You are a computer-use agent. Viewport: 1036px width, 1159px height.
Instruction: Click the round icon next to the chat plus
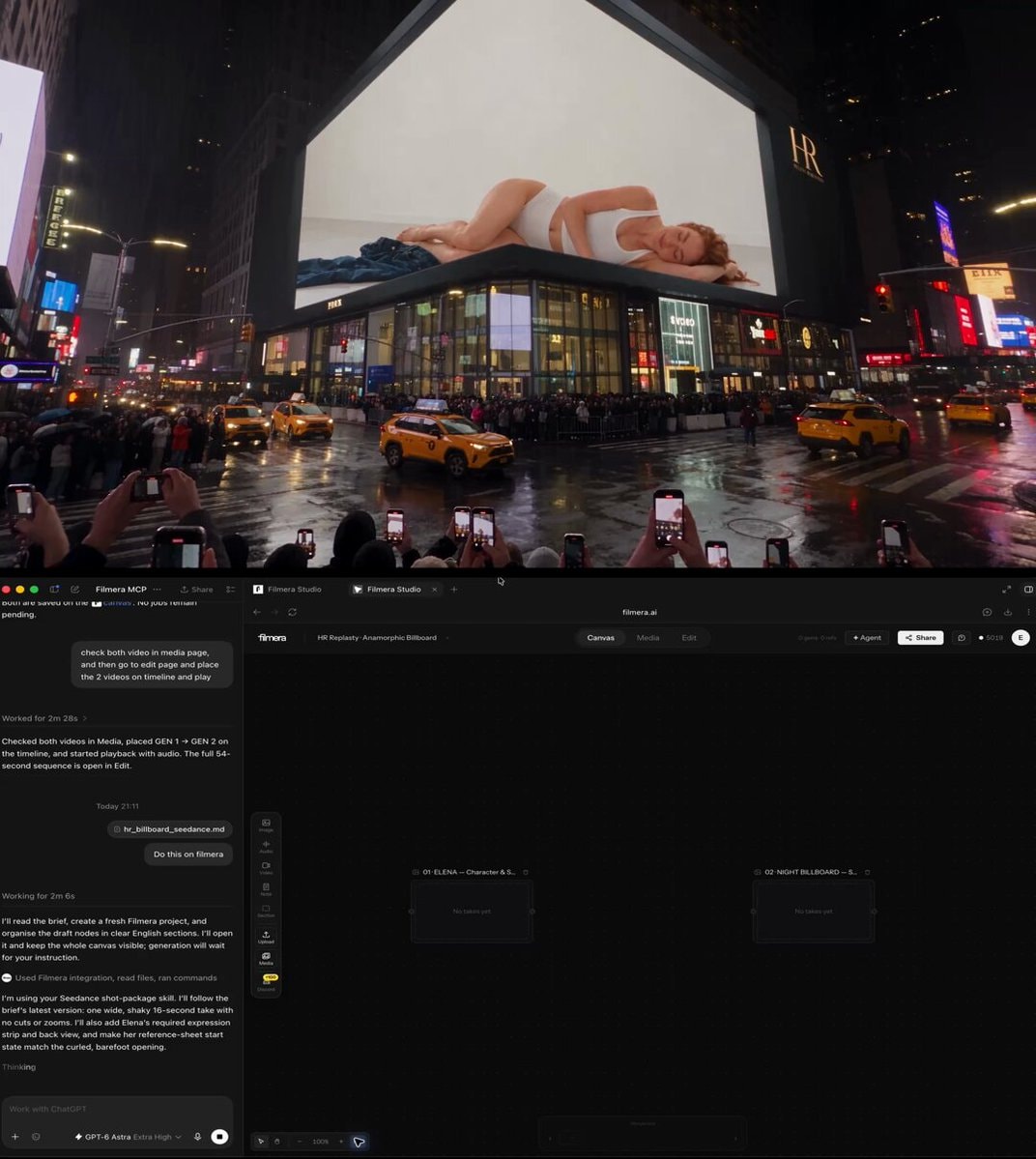[36, 1137]
